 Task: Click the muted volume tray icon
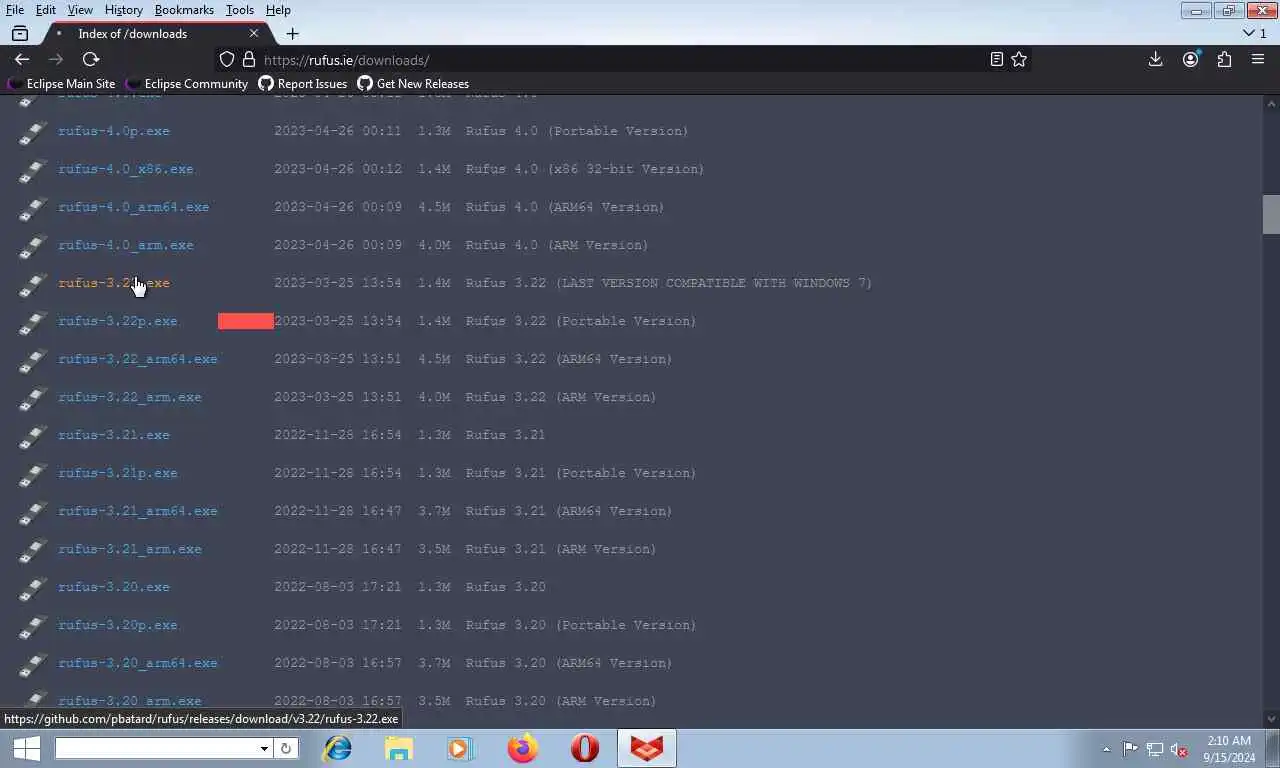click(1179, 749)
